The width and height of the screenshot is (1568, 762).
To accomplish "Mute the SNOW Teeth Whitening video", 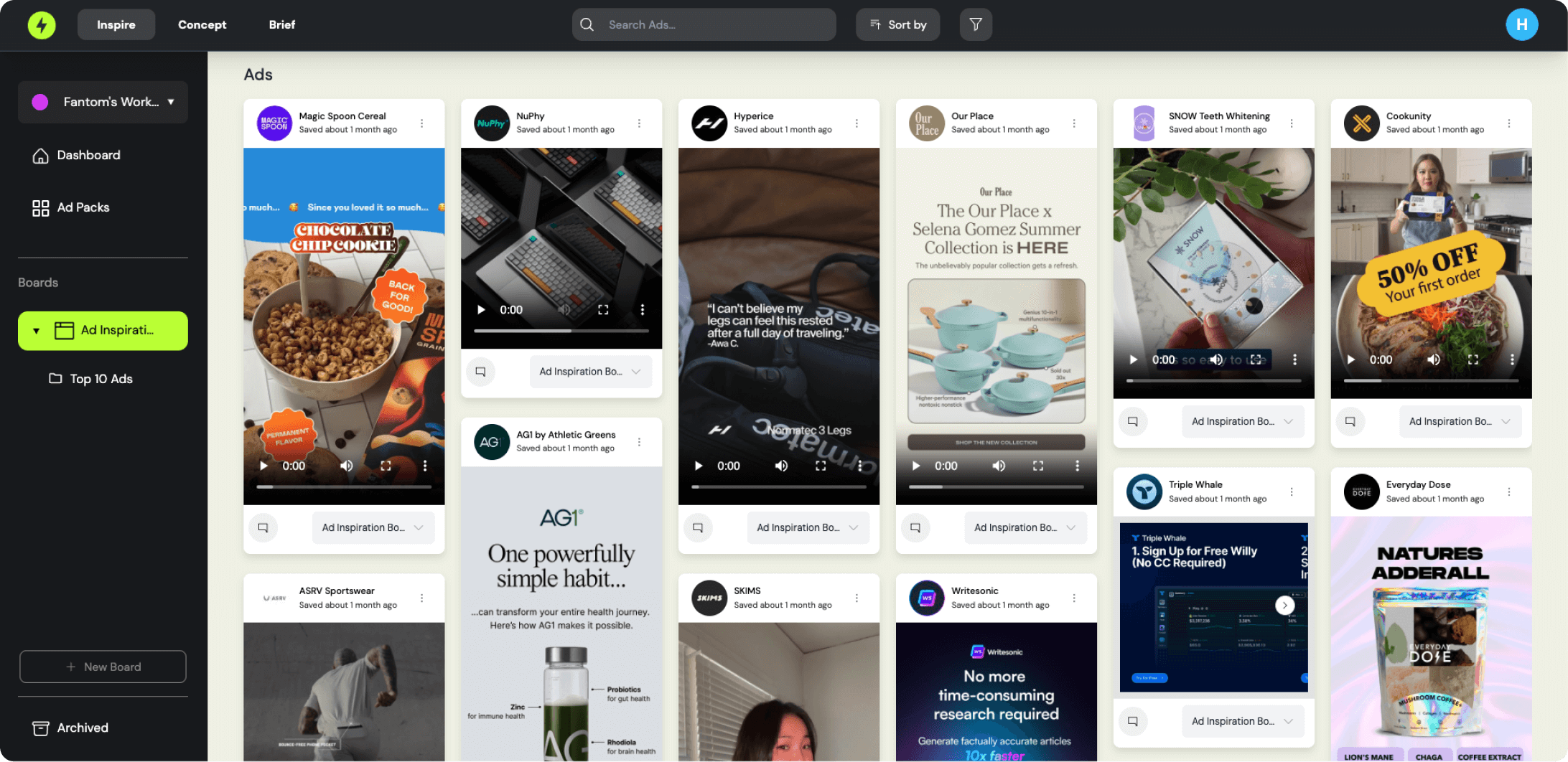I will [x=1216, y=360].
